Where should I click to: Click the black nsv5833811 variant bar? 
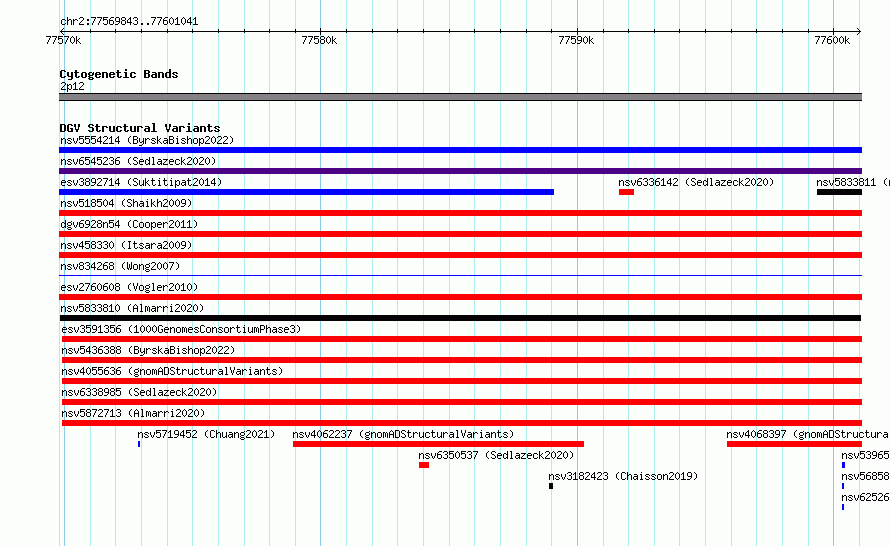pos(839,192)
